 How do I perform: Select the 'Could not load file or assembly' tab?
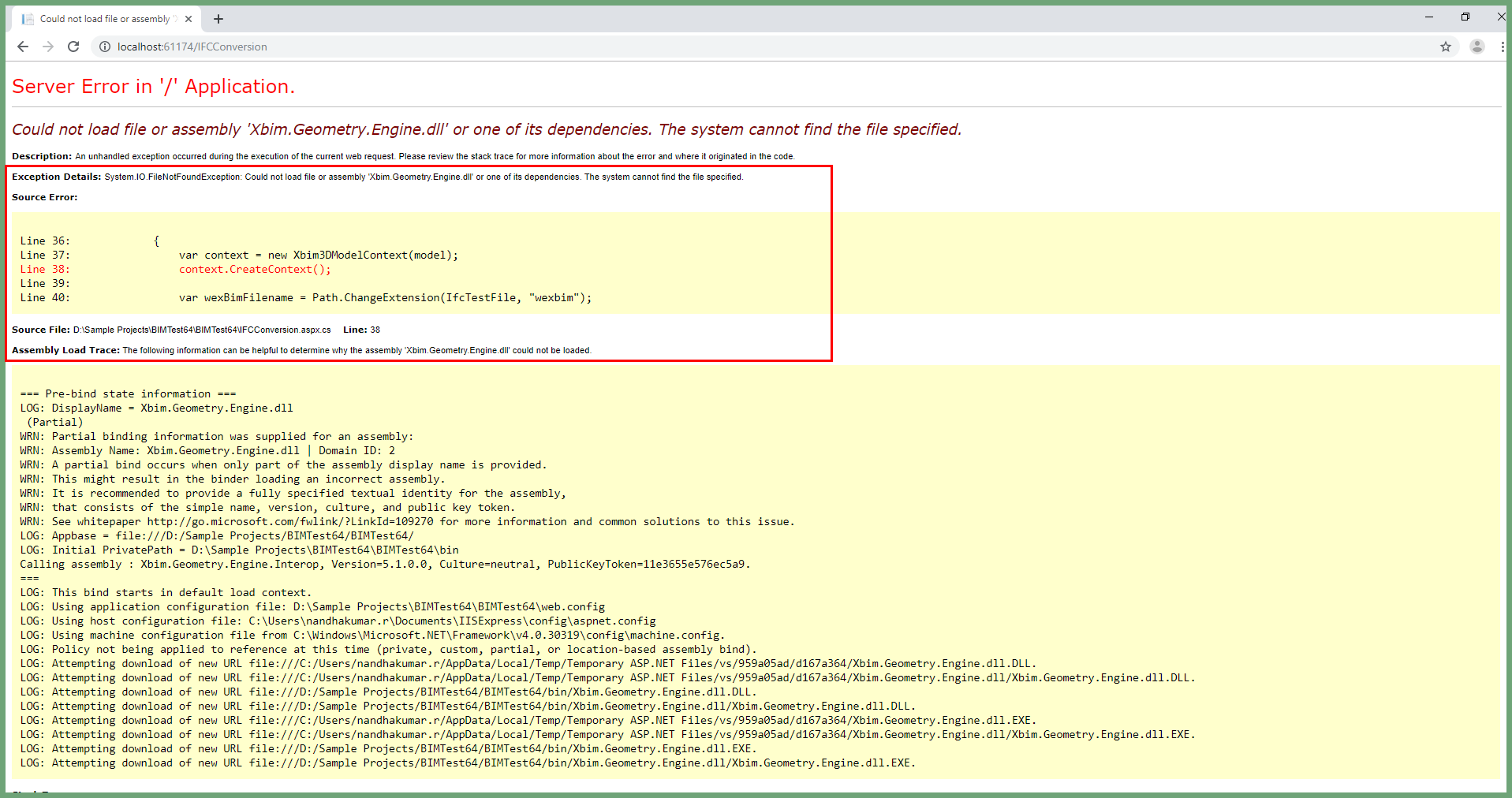click(x=103, y=17)
